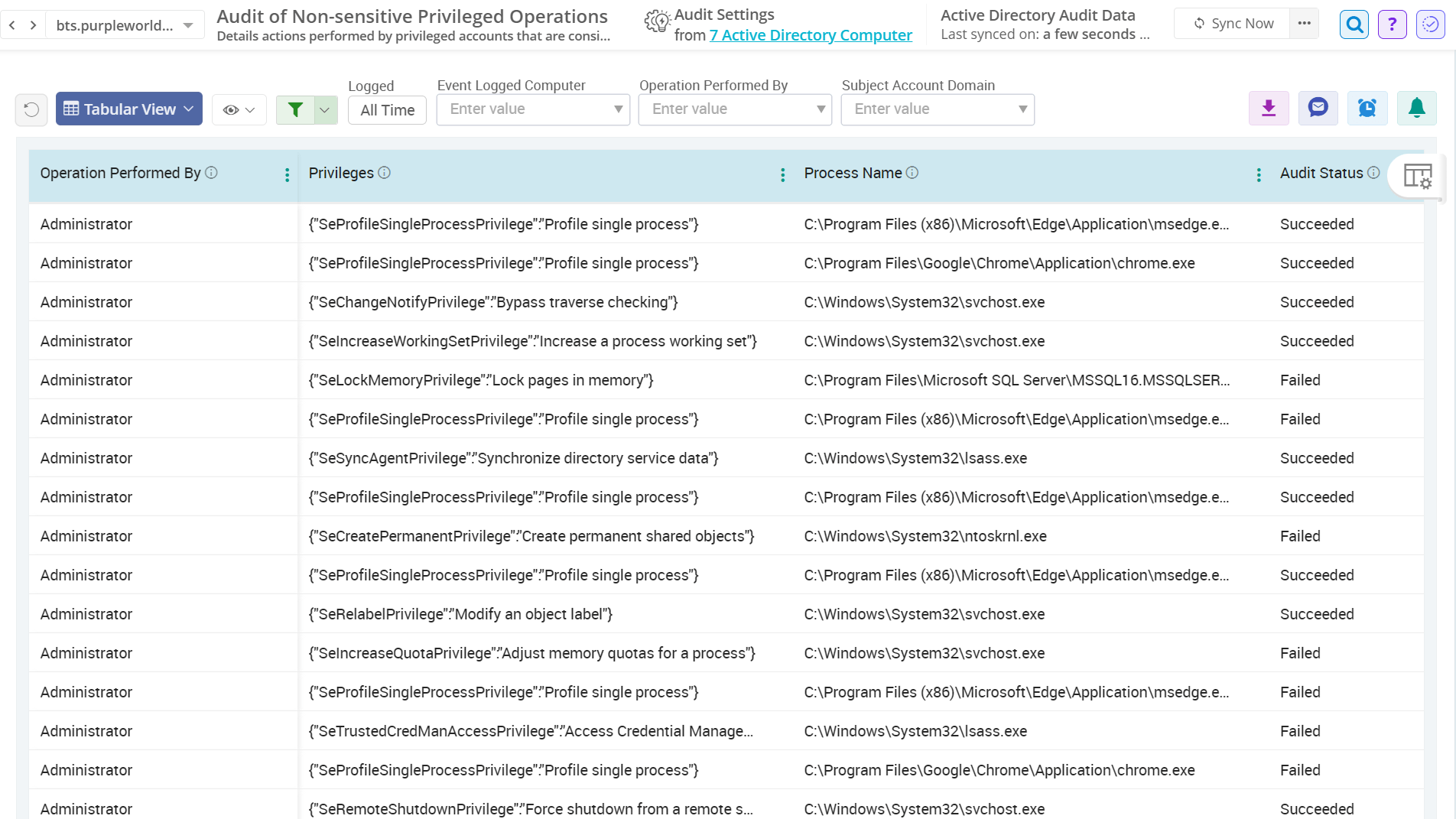The height and width of the screenshot is (819, 1456).
Task: Open Process Name column menu dots
Action: 1259,175
